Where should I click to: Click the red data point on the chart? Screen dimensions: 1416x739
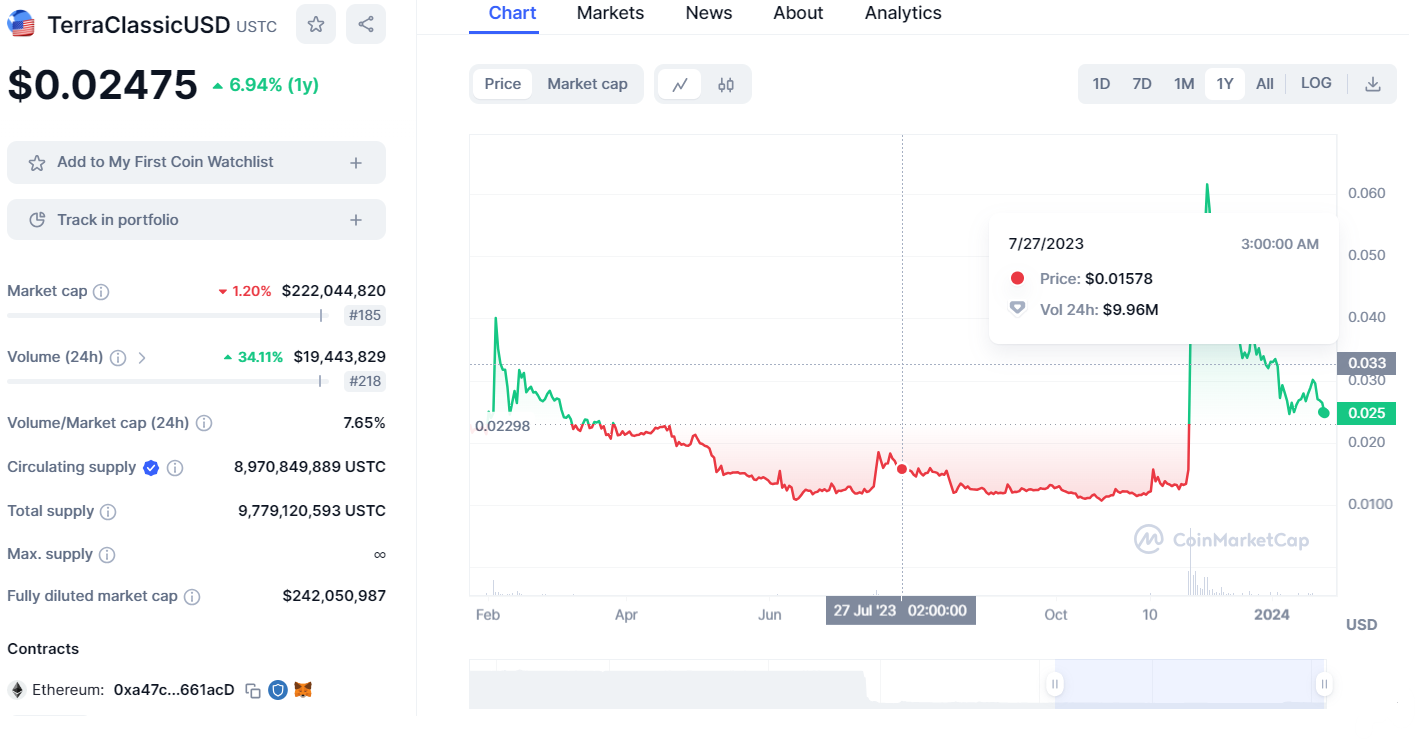(x=902, y=469)
